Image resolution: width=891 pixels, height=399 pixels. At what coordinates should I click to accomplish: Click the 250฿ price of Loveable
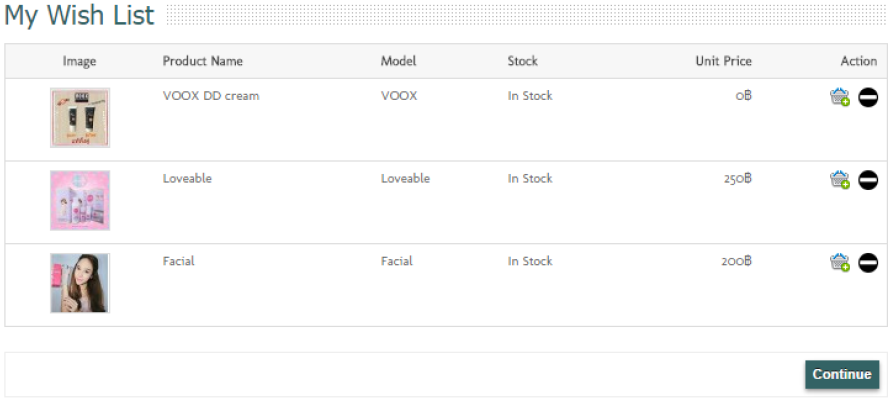point(738,178)
